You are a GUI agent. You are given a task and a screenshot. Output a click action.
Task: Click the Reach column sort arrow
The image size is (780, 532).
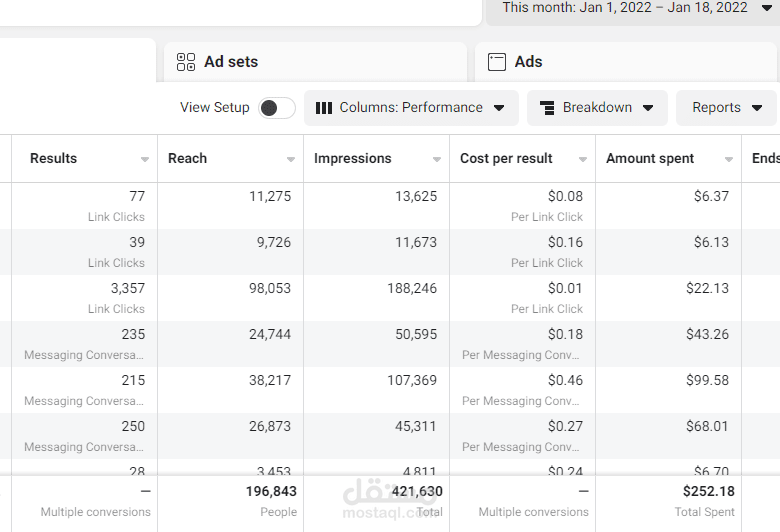[291, 160]
